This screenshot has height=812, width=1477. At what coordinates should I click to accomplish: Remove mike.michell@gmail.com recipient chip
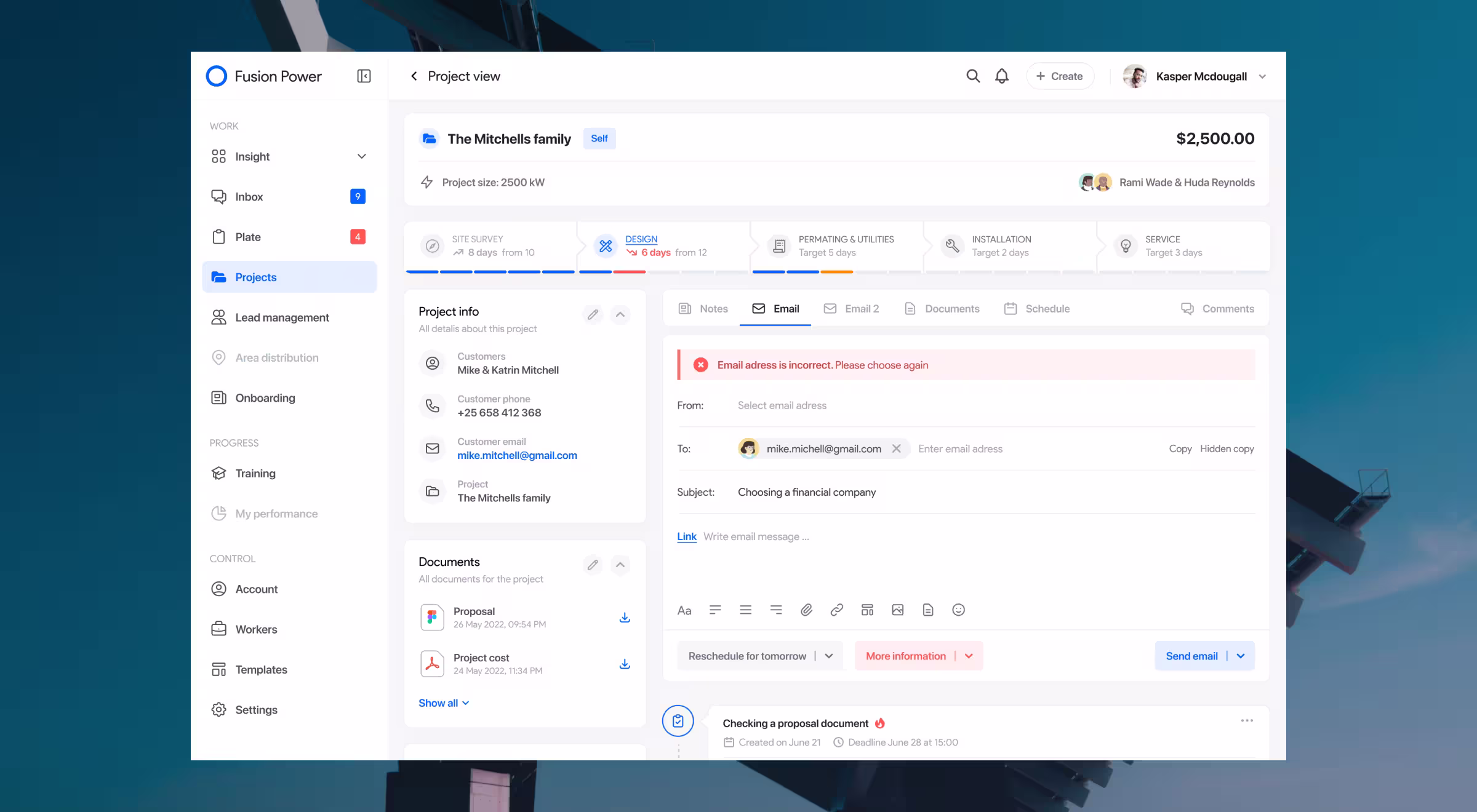pos(897,448)
